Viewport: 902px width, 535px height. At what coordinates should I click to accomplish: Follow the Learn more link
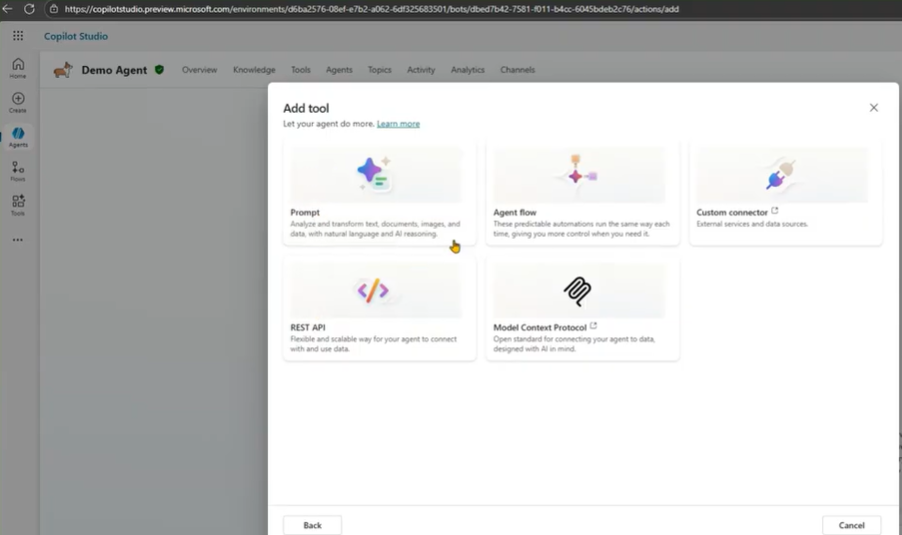[x=398, y=124]
